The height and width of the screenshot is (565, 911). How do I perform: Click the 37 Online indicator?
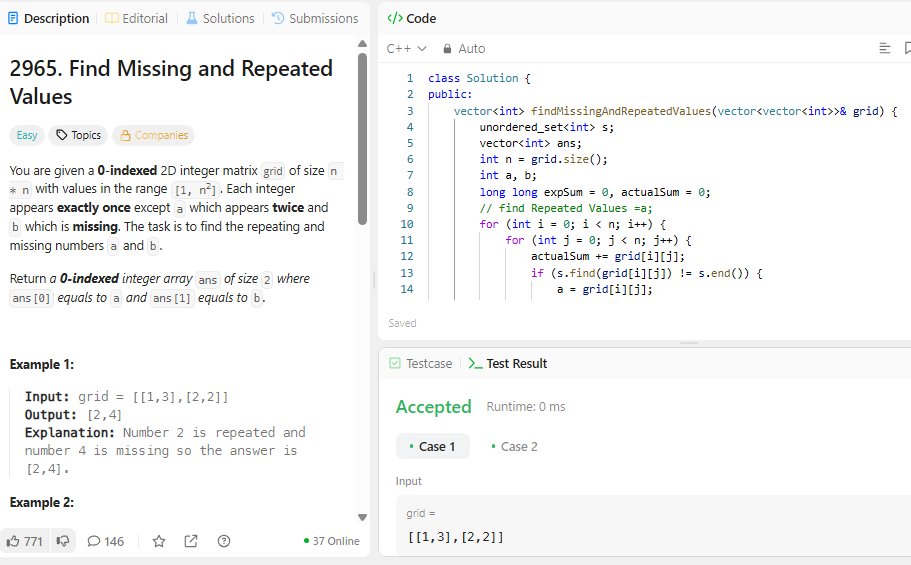tap(332, 541)
